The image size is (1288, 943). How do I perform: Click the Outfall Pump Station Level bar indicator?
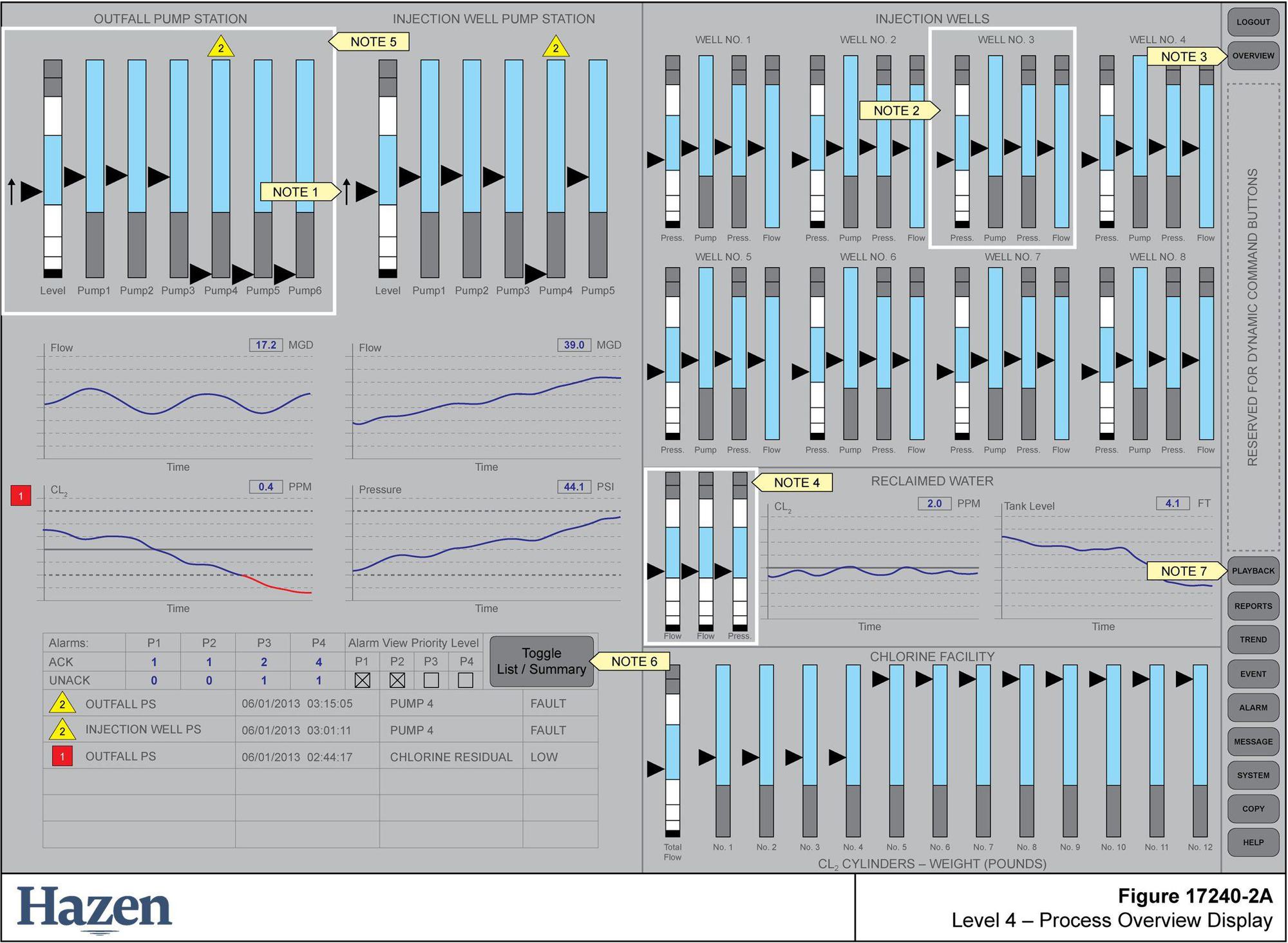[x=53, y=169]
